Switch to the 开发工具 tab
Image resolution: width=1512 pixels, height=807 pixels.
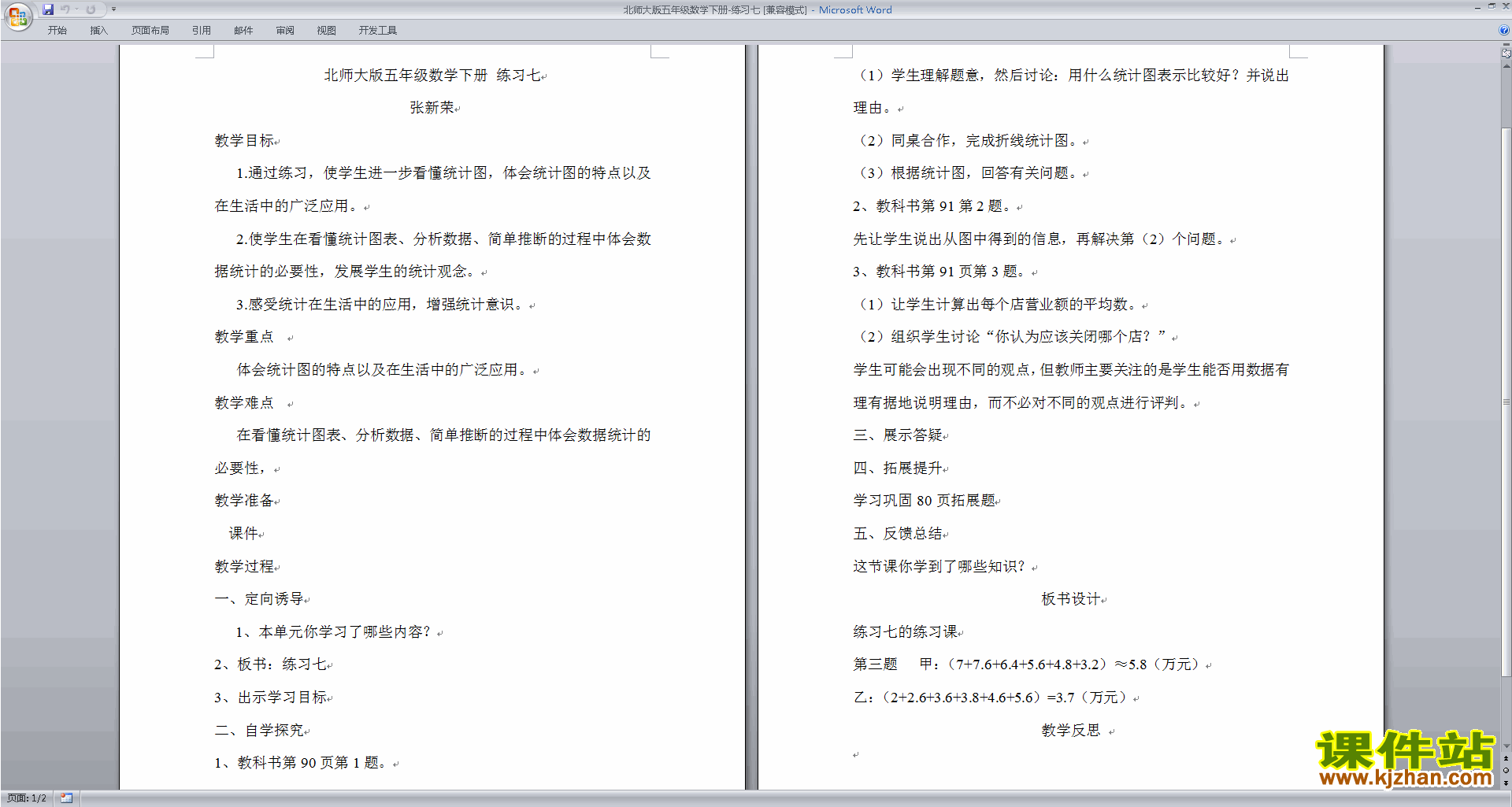tap(378, 31)
